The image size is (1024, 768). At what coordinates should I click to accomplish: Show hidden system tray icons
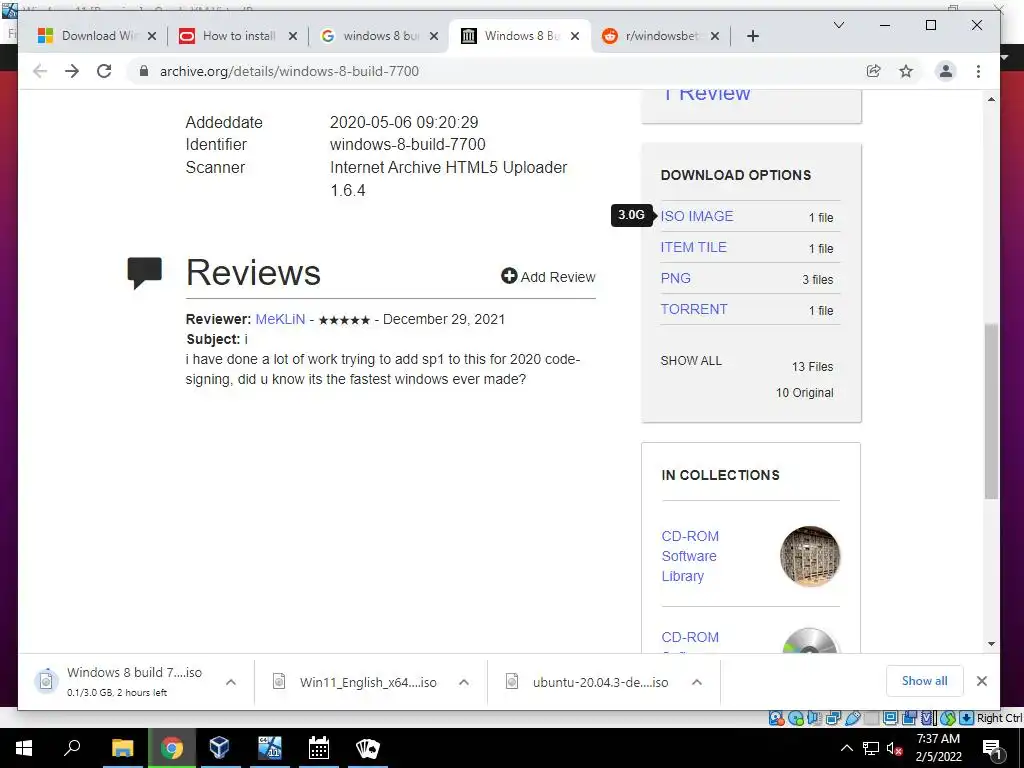coord(846,748)
